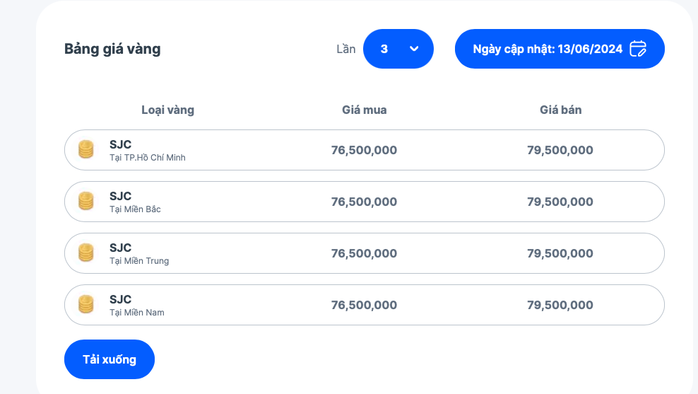The width and height of the screenshot is (698, 394).
Task: Click the coin icon for SJC Tại Miền Trung
Action: coord(86,253)
